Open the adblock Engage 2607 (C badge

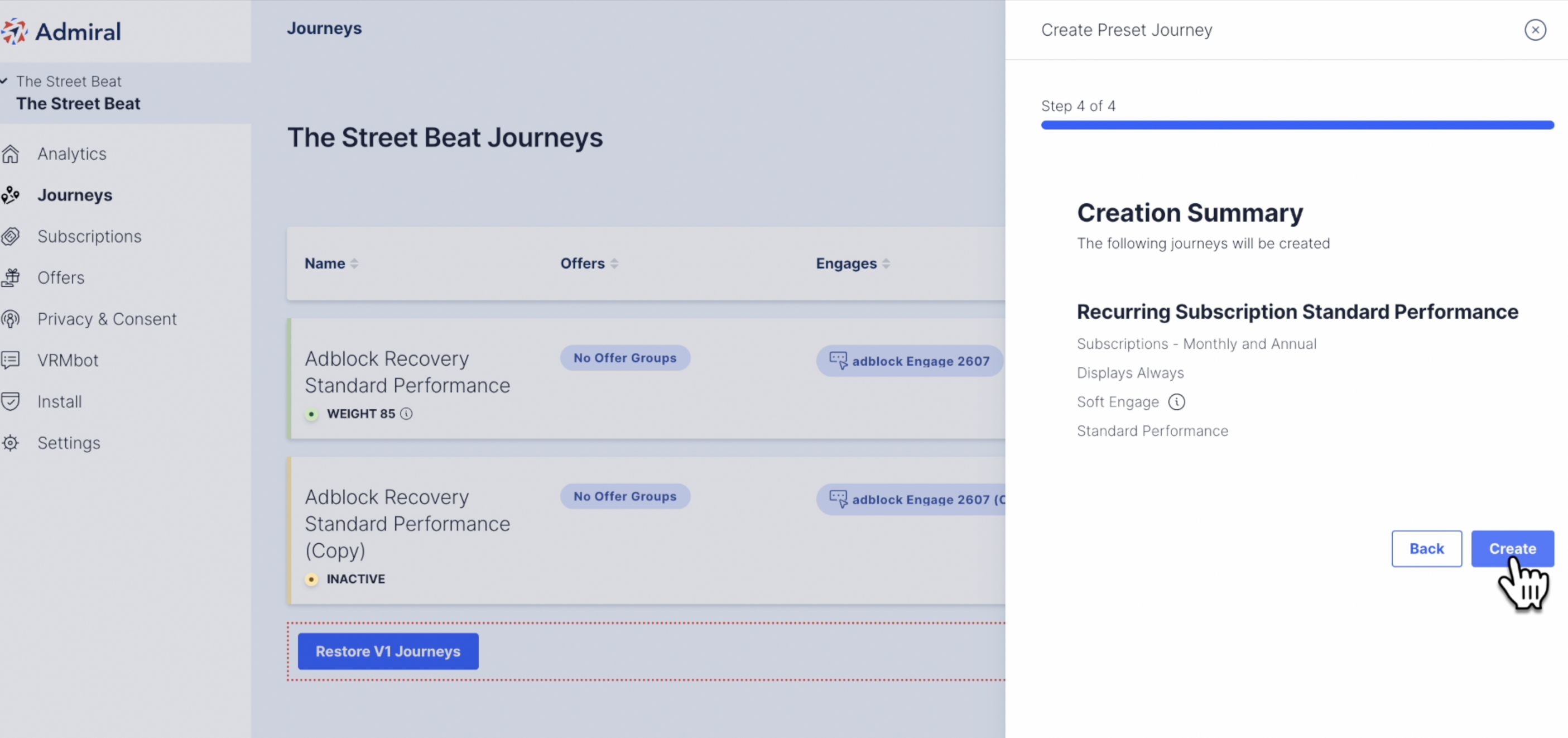click(911, 499)
